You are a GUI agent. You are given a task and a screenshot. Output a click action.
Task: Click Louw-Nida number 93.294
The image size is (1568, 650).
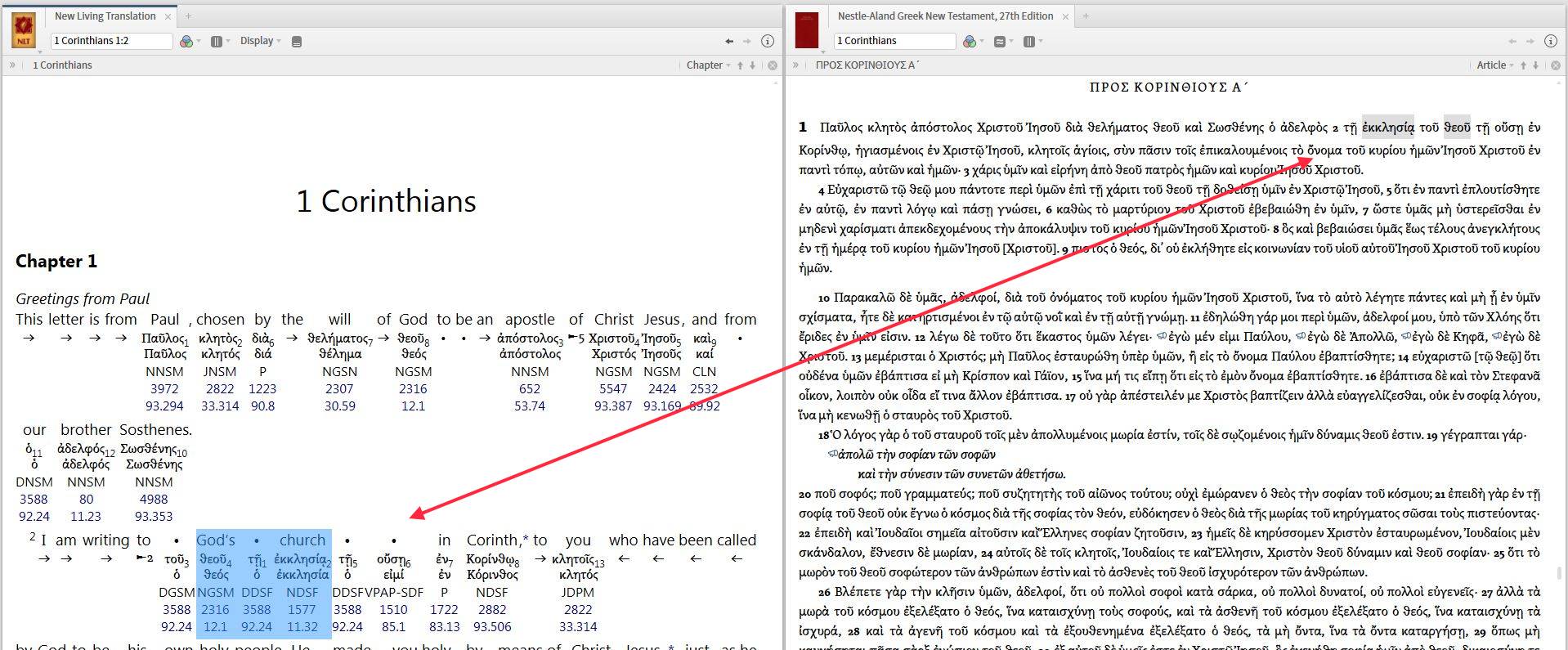(x=164, y=406)
